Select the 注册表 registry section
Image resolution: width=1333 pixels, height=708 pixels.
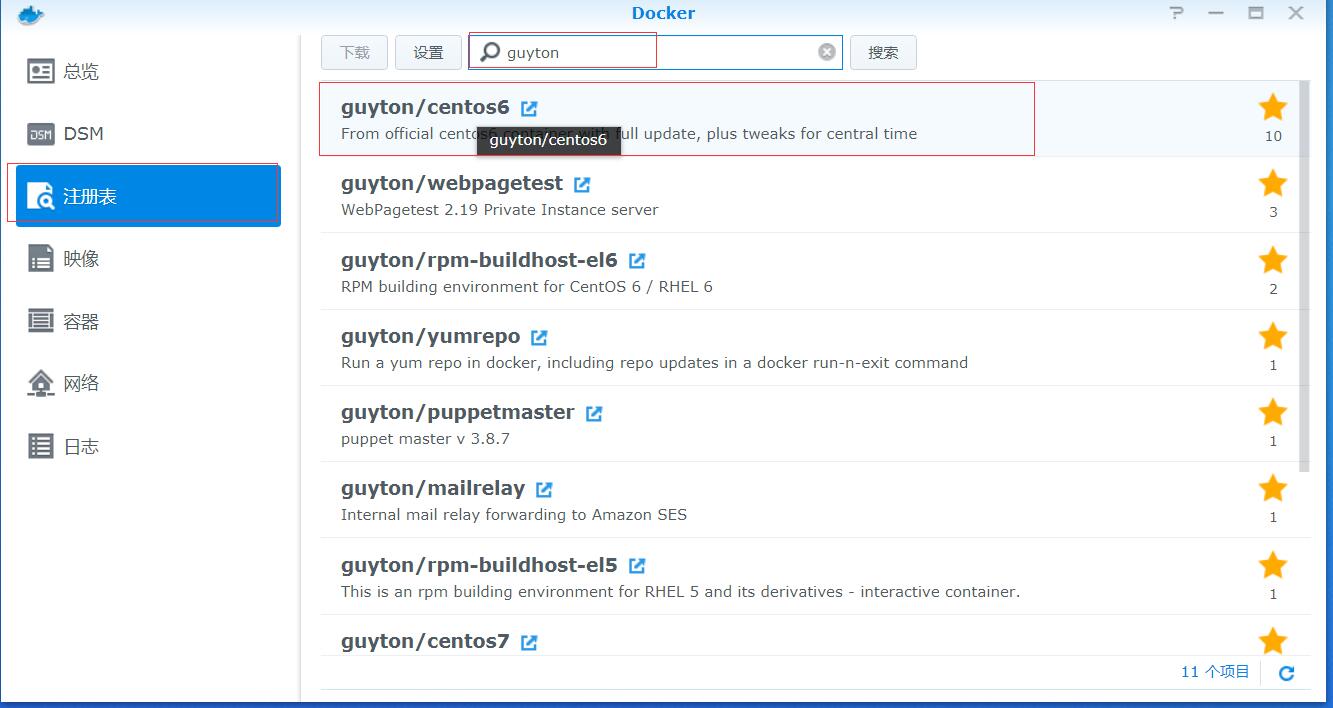[148, 196]
